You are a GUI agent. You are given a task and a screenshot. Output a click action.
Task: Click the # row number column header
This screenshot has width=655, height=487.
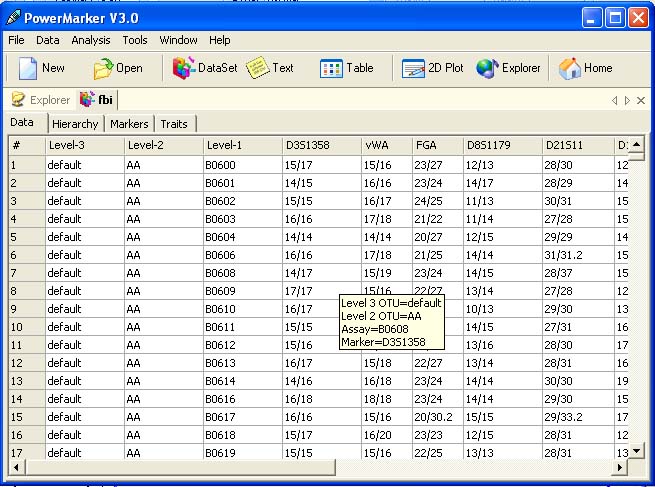coord(27,145)
